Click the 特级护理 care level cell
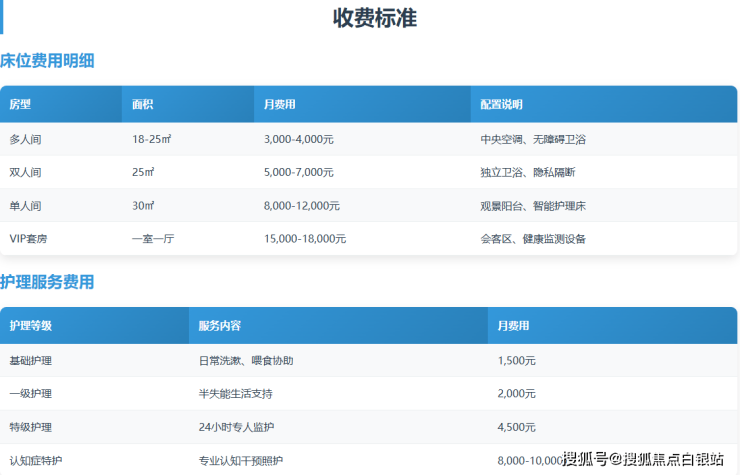 click(30, 427)
